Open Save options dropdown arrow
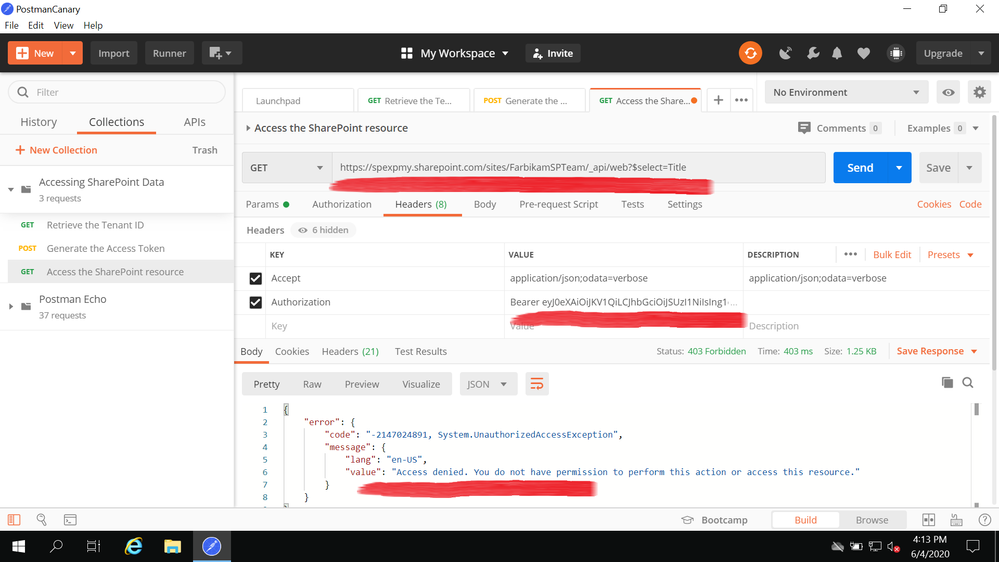Screen dimensions: 999x562 969,168
